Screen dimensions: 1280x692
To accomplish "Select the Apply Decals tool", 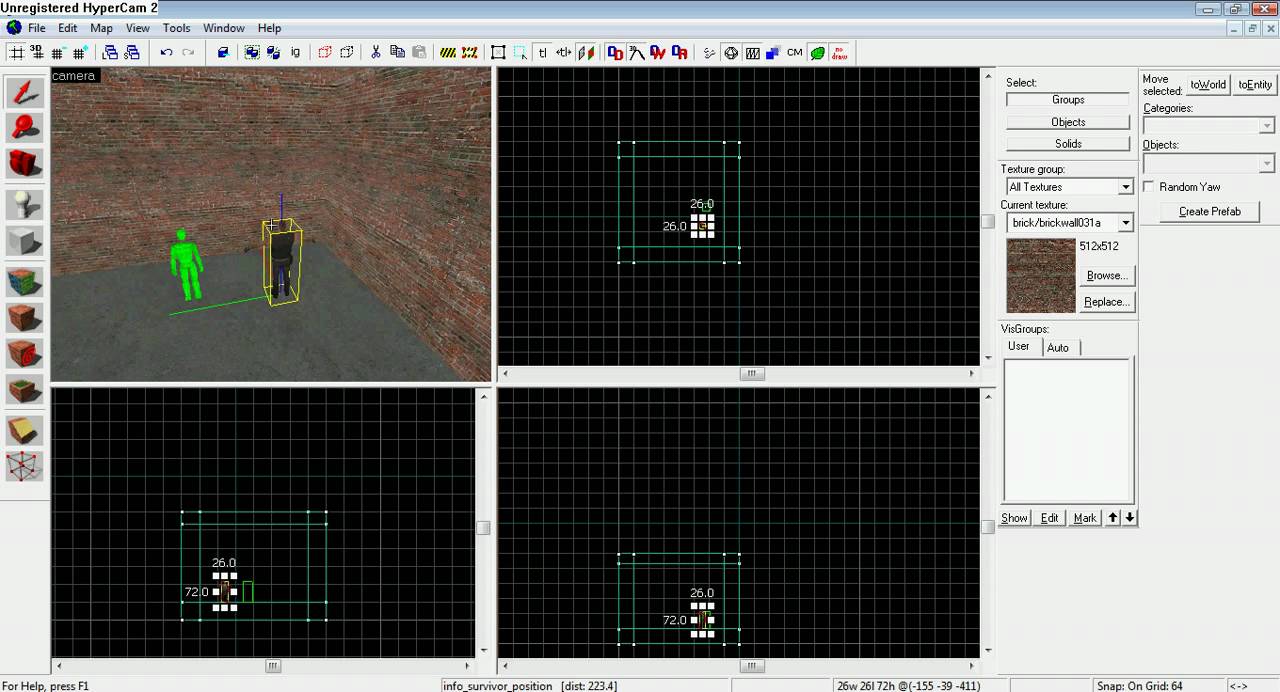I will [25, 353].
